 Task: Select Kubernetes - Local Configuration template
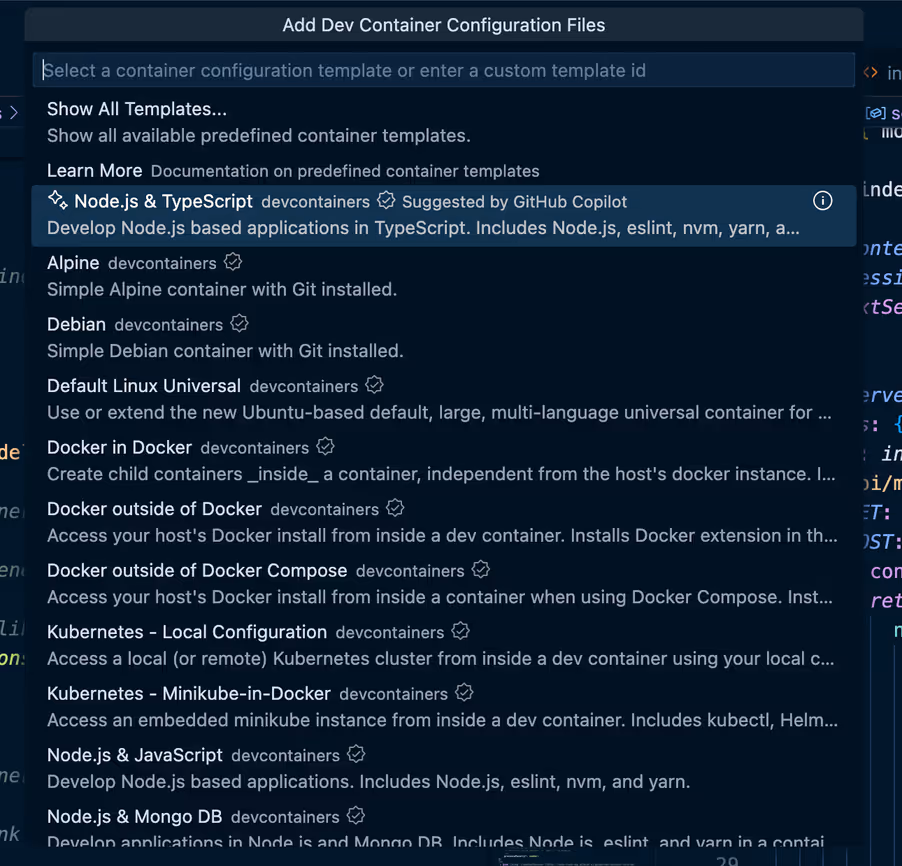[444, 646]
